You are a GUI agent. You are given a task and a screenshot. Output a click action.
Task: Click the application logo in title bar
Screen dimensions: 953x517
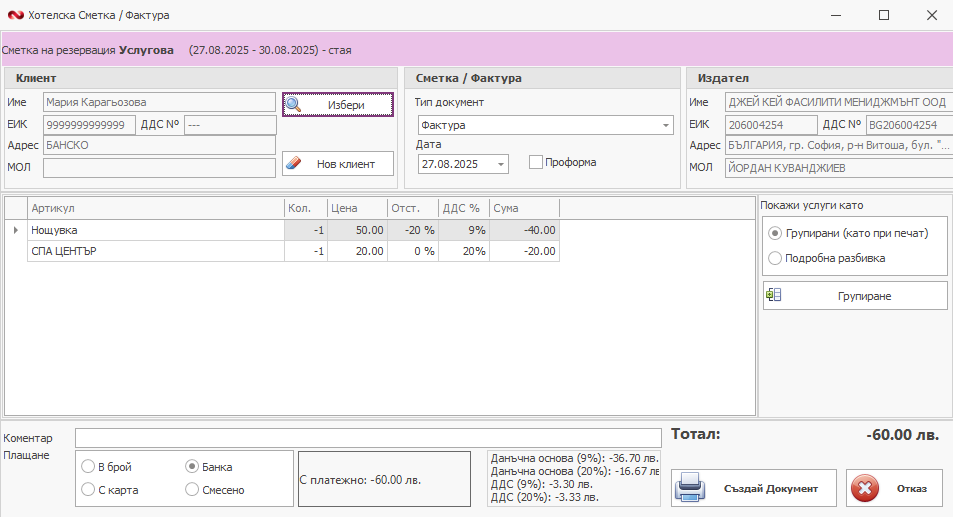click(13, 15)
